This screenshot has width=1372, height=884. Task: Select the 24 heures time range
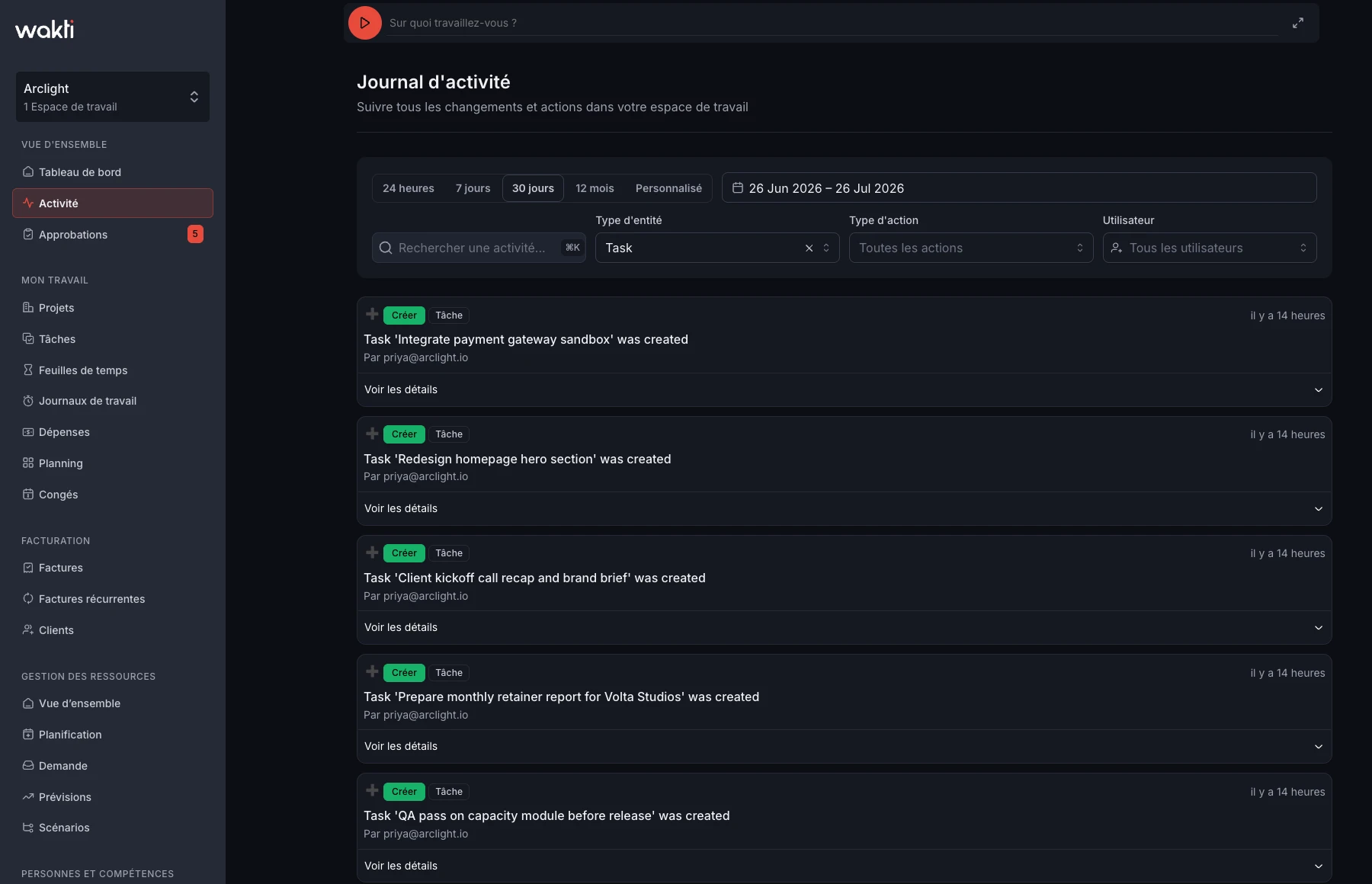(x=409, y=188)
